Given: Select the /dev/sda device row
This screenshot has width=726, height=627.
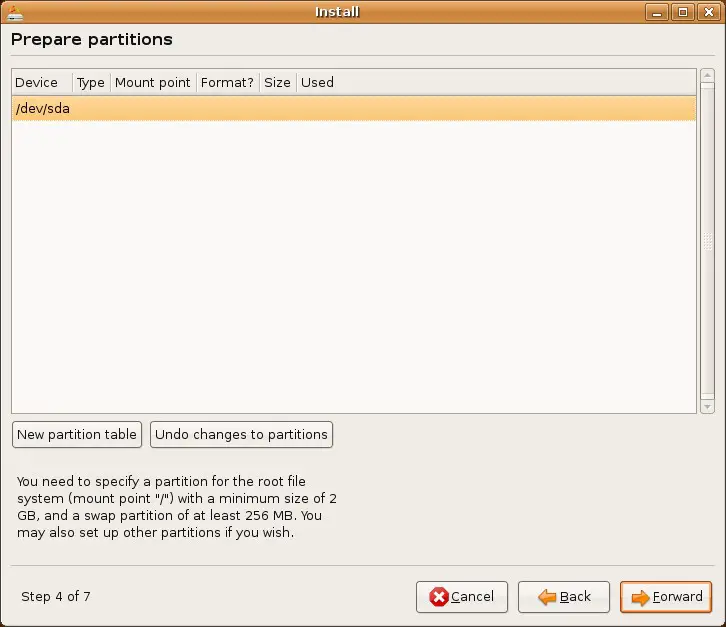Looking at the screenshot, I should point(354,108).
